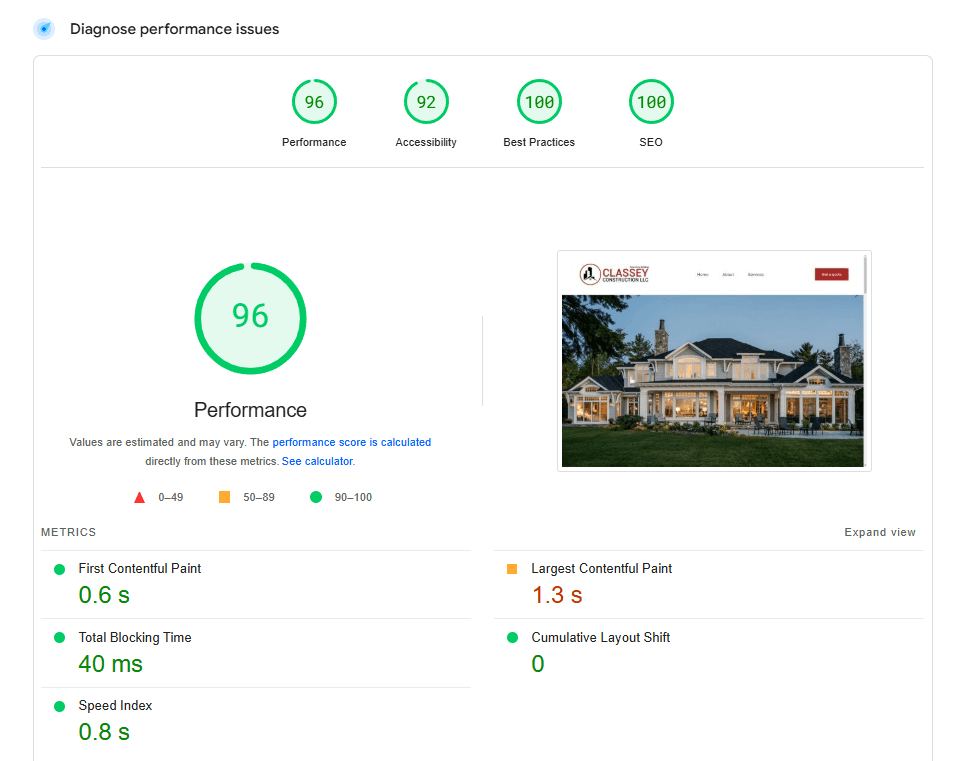This screenshot has height=761, width=967.
Task: Select the 'SEO' category label
Action: point(651,142)
